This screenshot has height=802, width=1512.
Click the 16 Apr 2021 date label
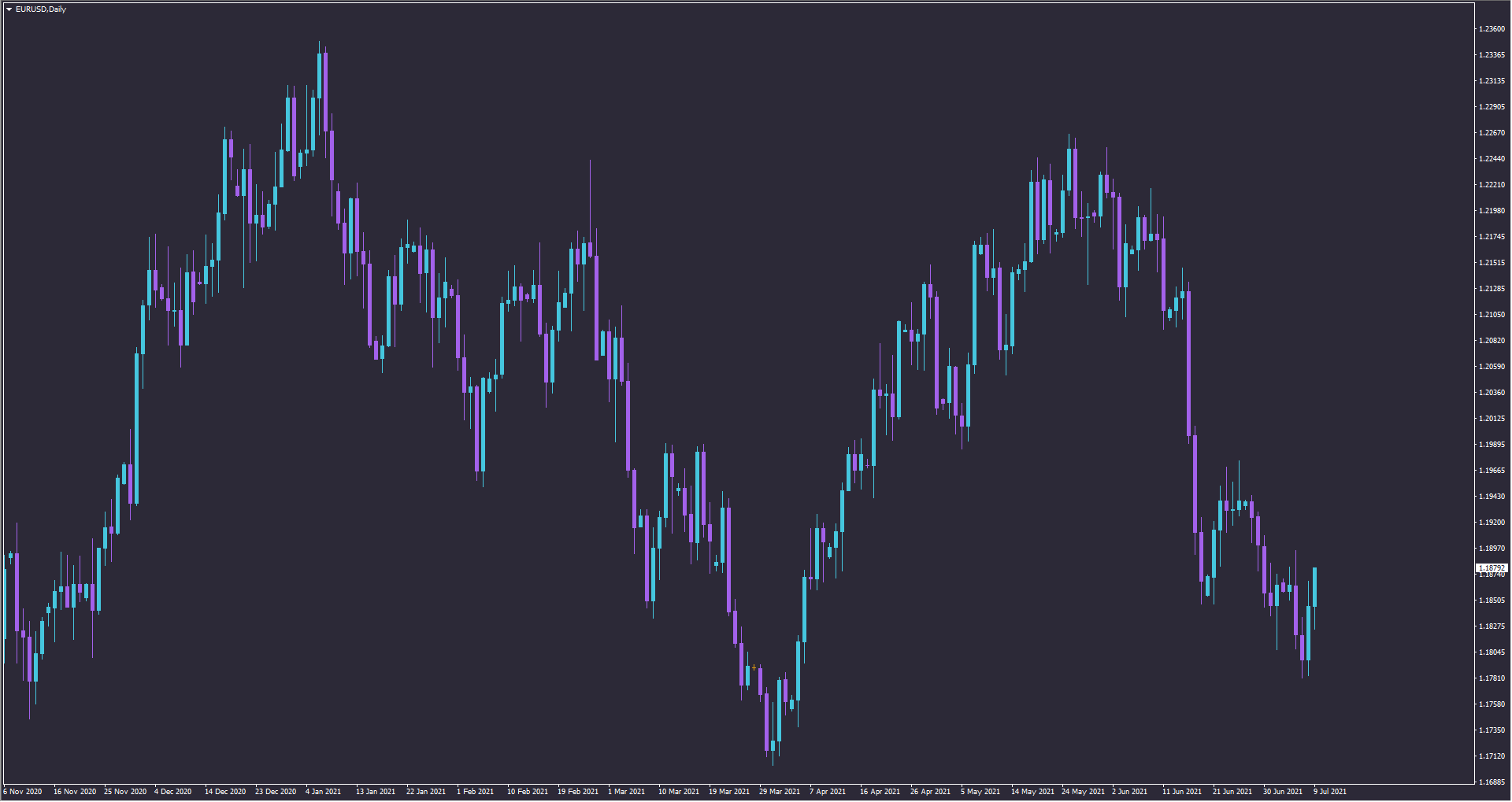click(x=880, y=792)
